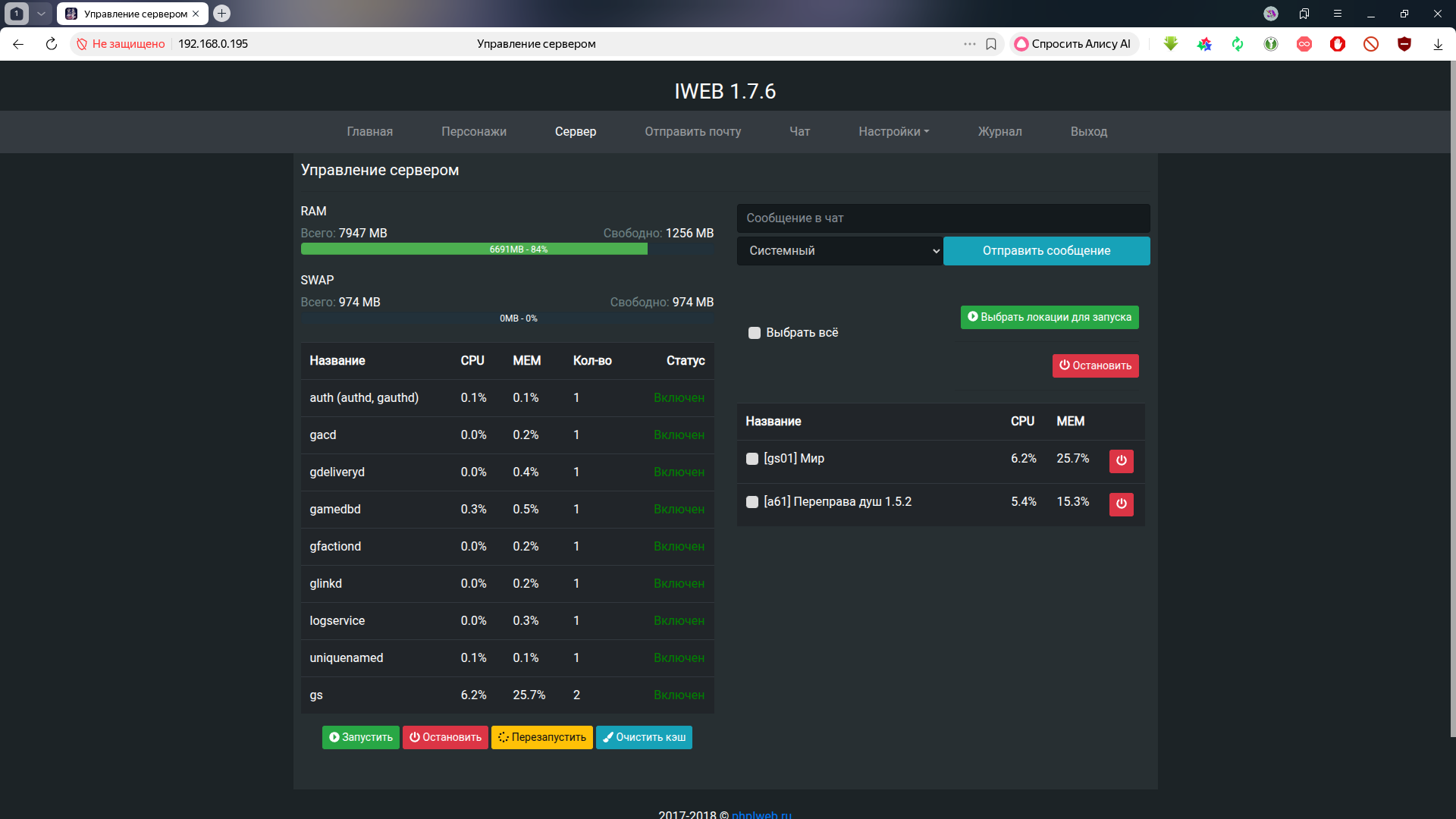The height and width of the screenshot is (819, 1456).
Task: Focus the Сообщение в чат field
Action: (x=943, y=218)
